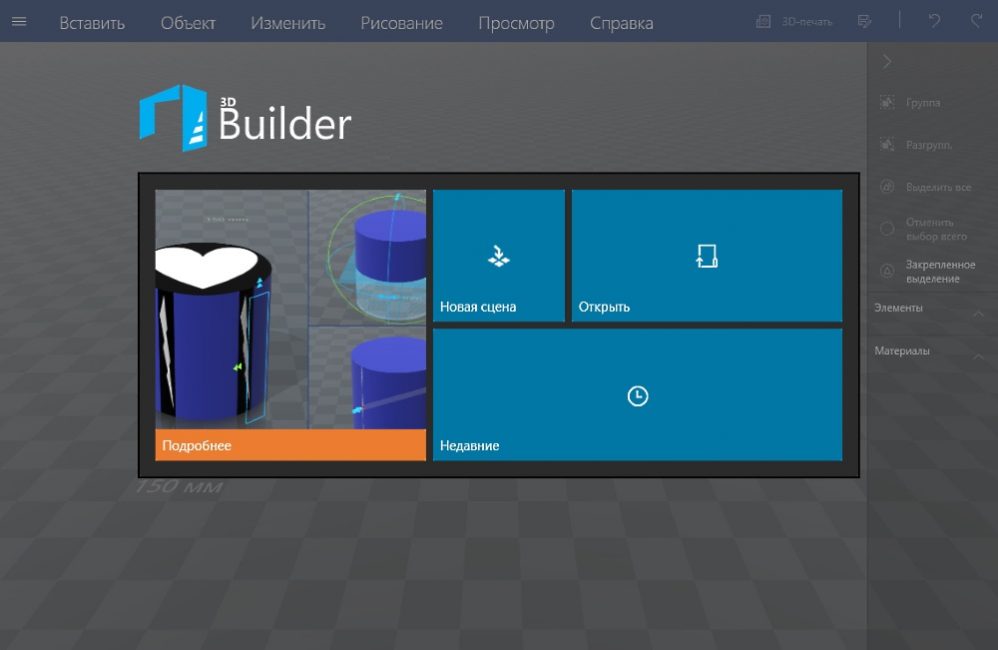Redo the last undone action
The height and width of the screenshot is (650, 998).
coord(976,22)
